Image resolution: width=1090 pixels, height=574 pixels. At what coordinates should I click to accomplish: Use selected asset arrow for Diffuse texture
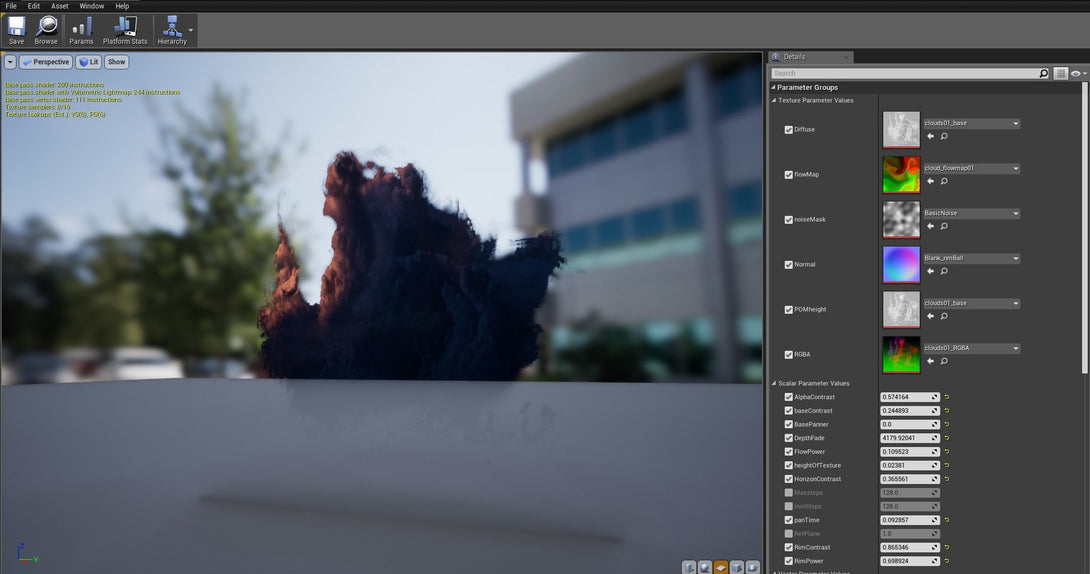click(x=930, y=136)
